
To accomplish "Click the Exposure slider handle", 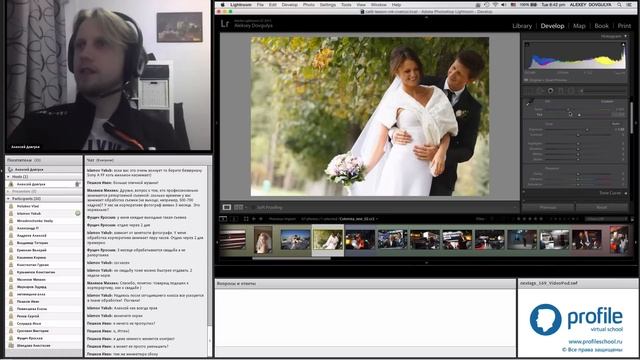I will click(587, 130).
